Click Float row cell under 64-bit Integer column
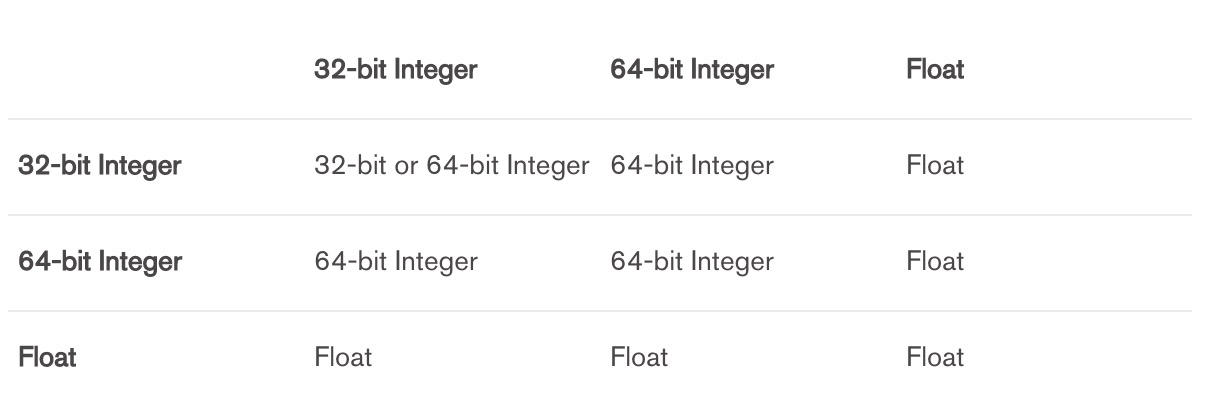This screenshot has height=398, width=1206. click(639, 358)
